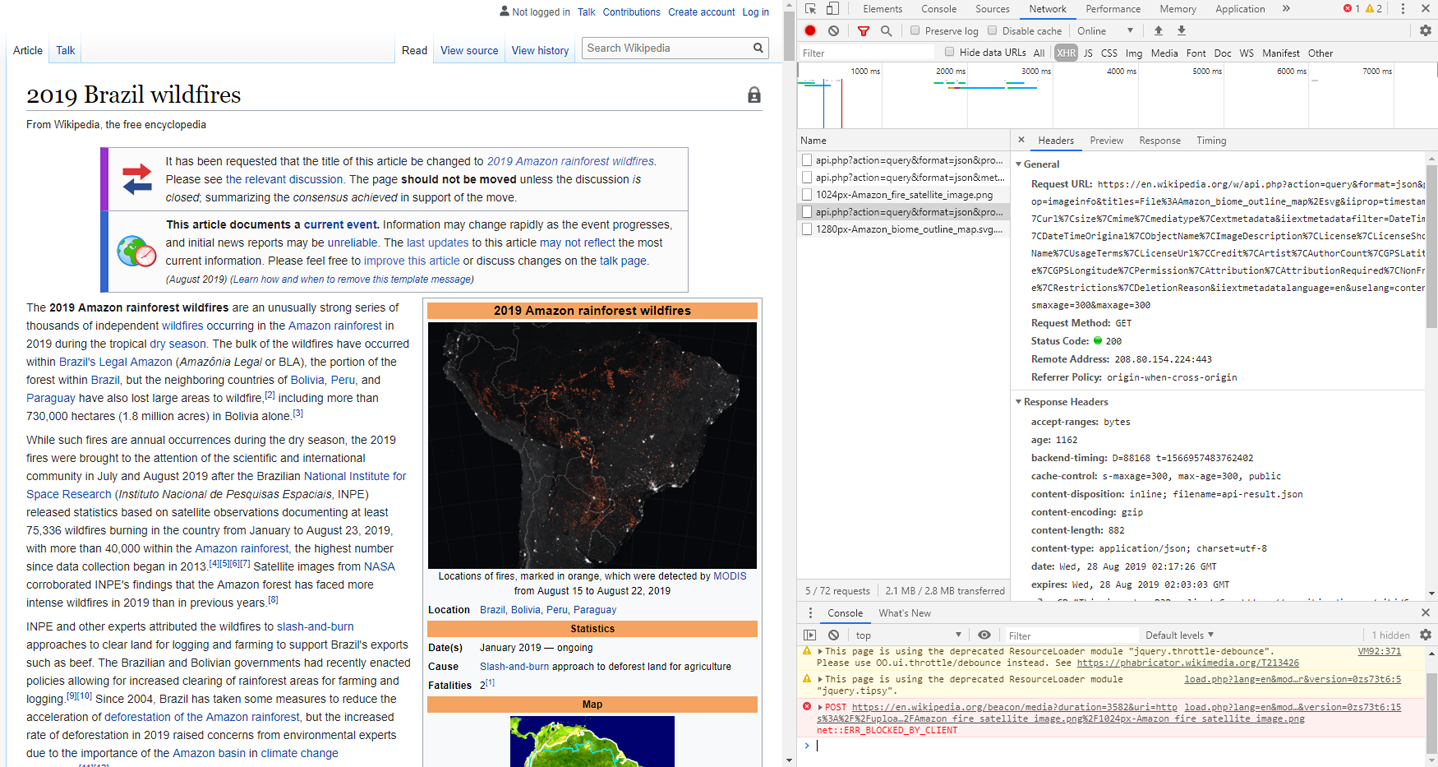Open the phabricator.wikimedia.org/T213426 link
The image size is (1438, 767).
tap(1188, 662)
